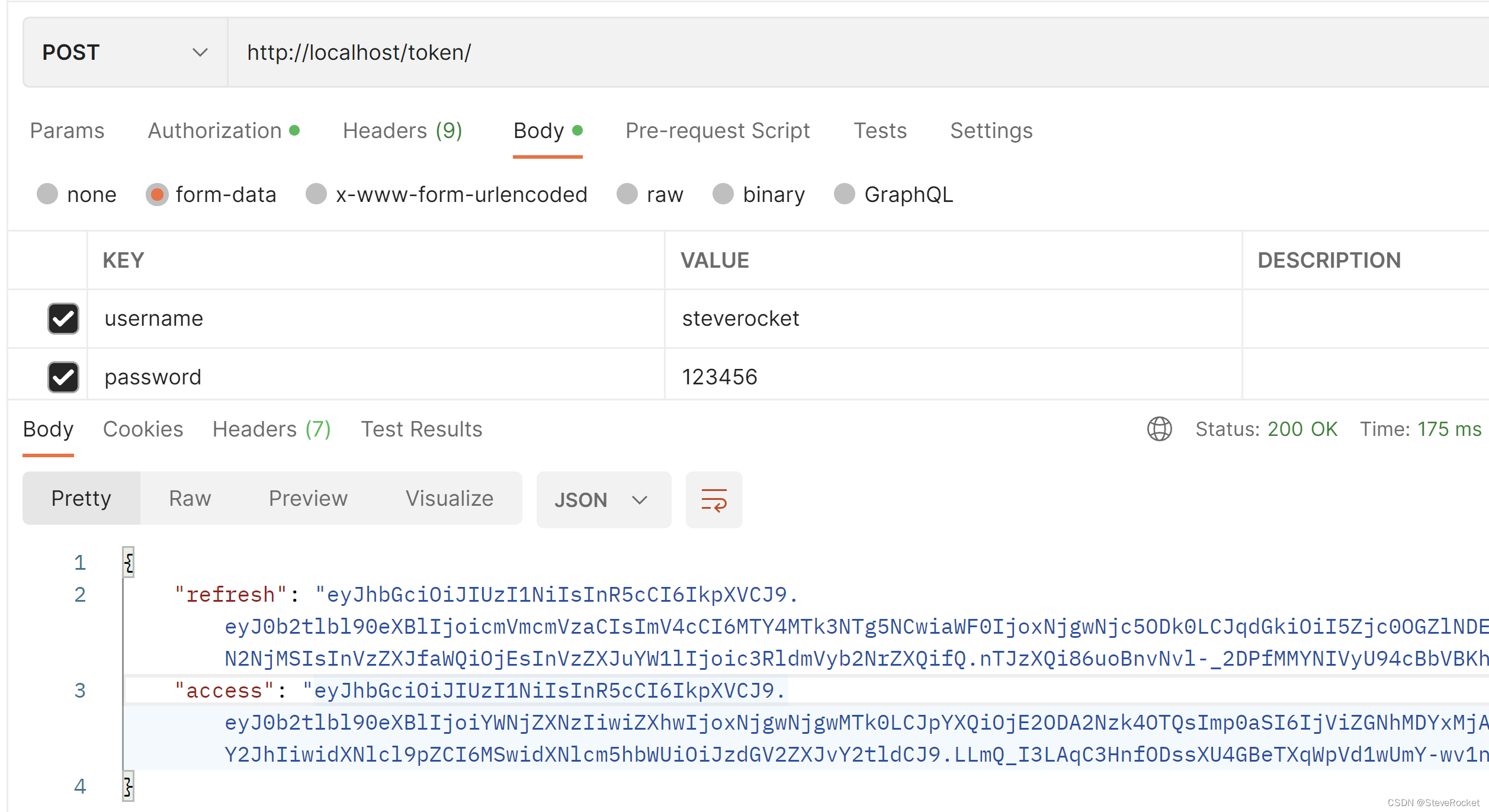Uncheck the password form-data row
This screenshot has height=812, width=1489.
click(x=62, y=377)
